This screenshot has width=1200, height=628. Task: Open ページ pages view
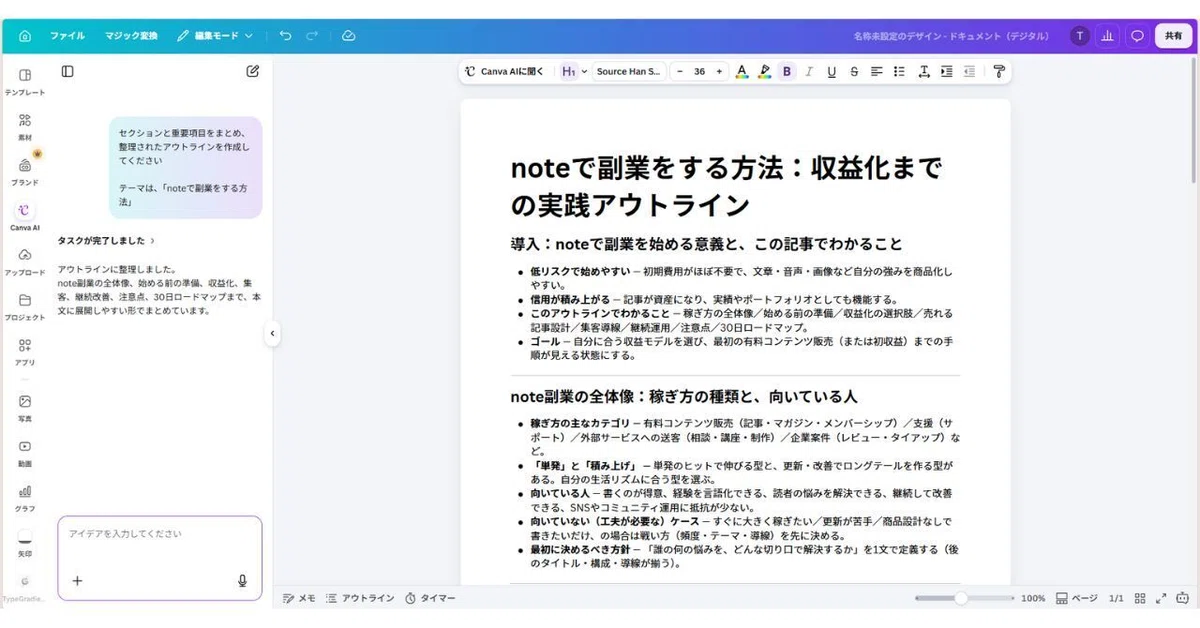pyautogui.click(x=1077, y=598)
